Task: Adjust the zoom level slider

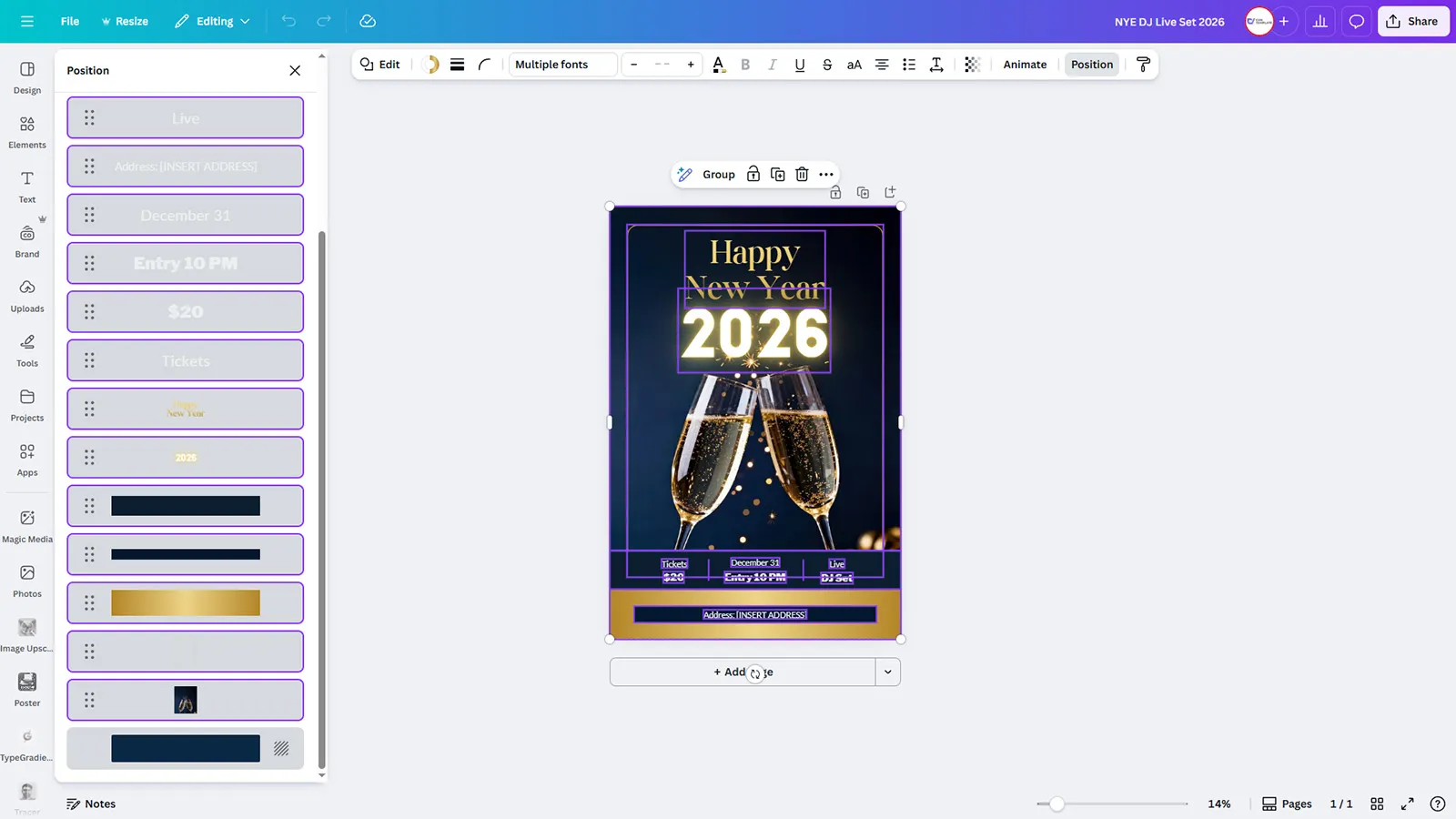Action: pos(1057,804)
